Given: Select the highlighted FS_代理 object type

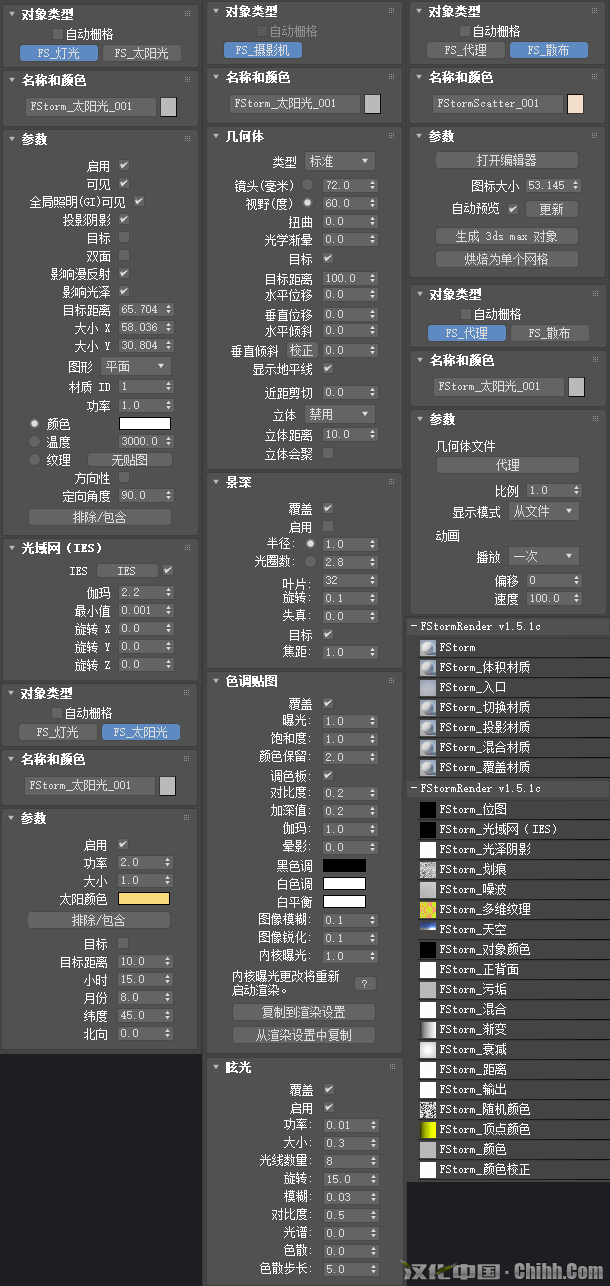Looking at the screenshot, I should coord(467,333).
